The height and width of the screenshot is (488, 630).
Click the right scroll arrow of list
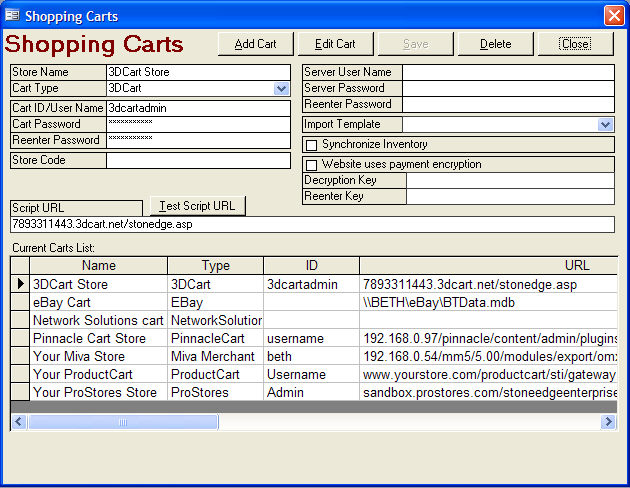[x=608, y=422]
